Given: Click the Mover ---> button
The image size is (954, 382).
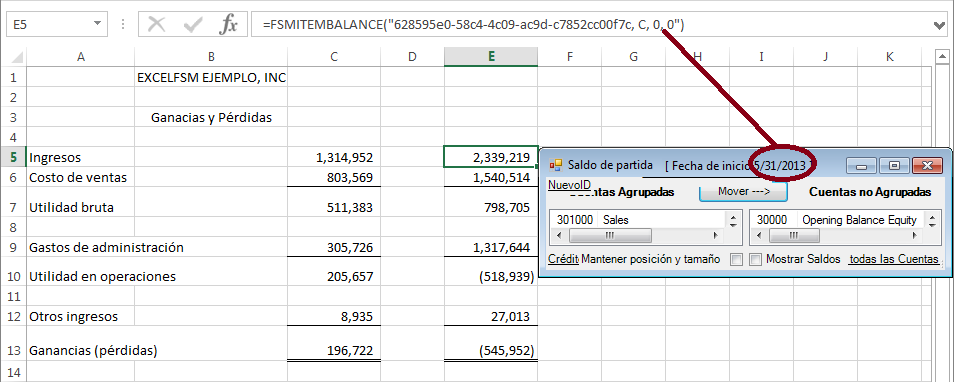Looking at the screenshot, I should [x=743, y=191].
